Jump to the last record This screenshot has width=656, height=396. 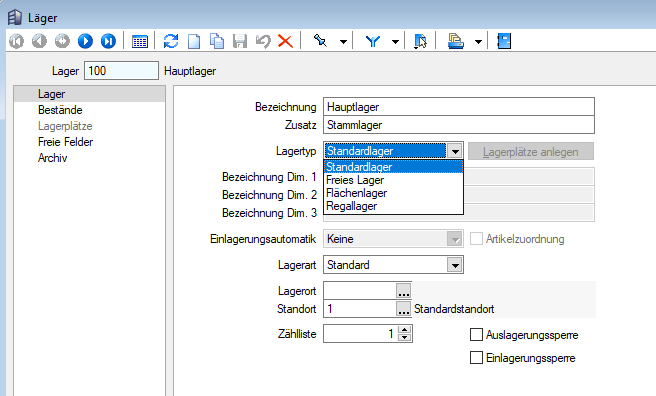(x=108, y=41)
